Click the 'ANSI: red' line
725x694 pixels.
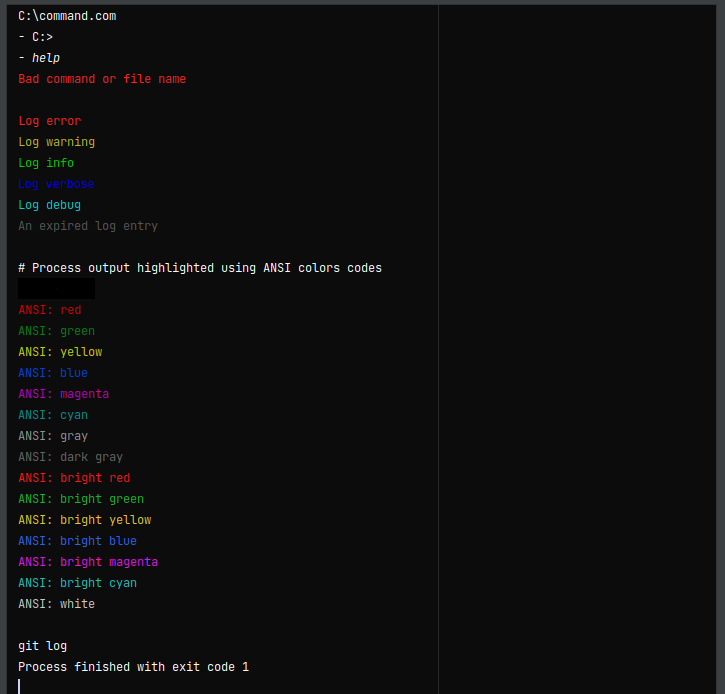49,310
